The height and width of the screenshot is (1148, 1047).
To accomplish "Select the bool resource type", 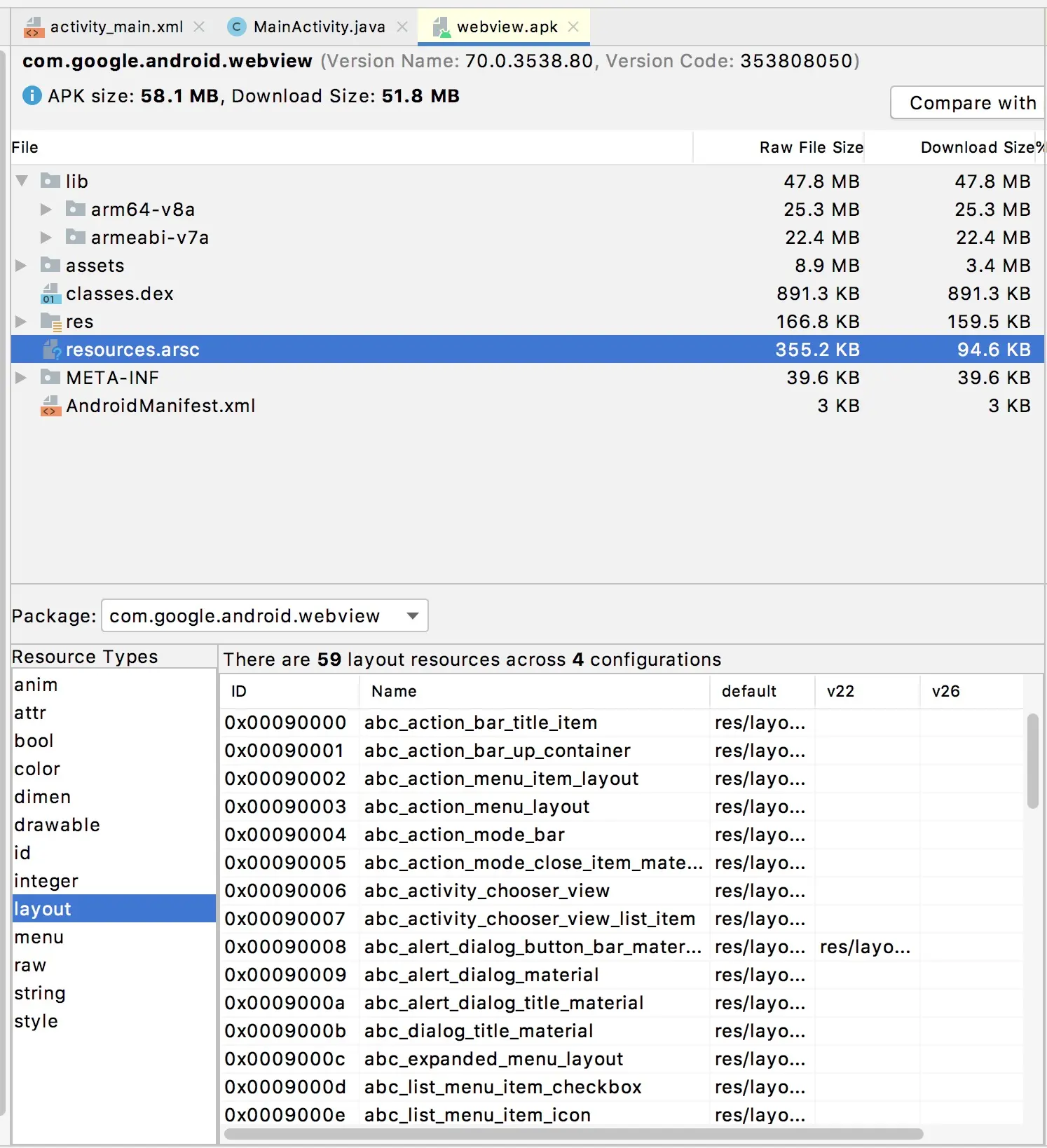I will [x=114, y=741].
